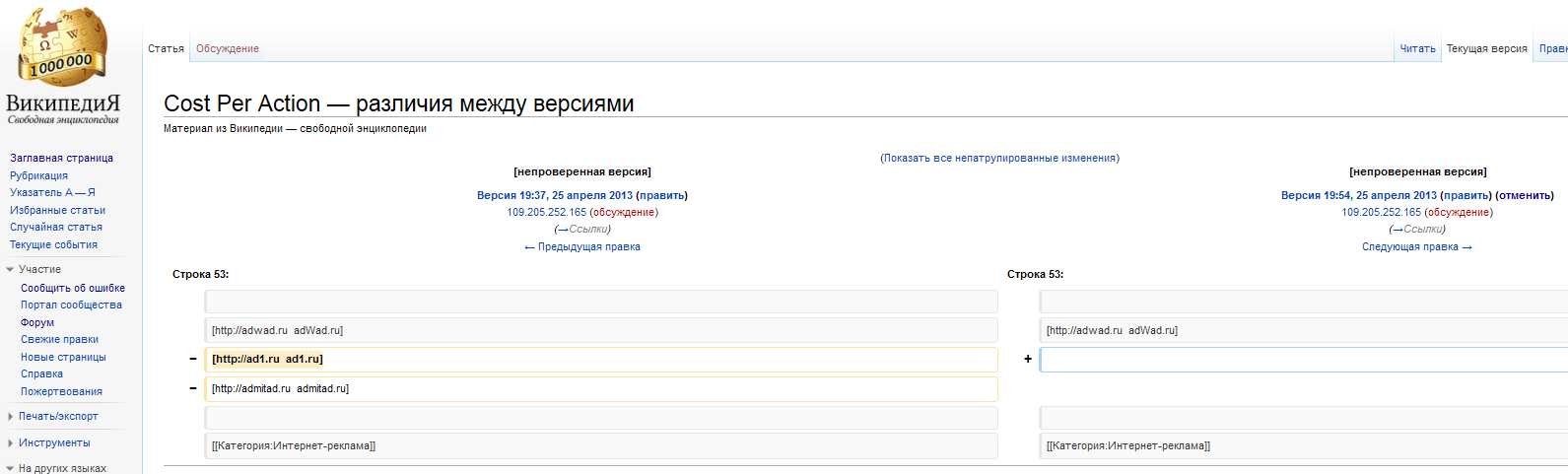Open Версия 19:54, 25 апреля 2013

point(1359,195)
